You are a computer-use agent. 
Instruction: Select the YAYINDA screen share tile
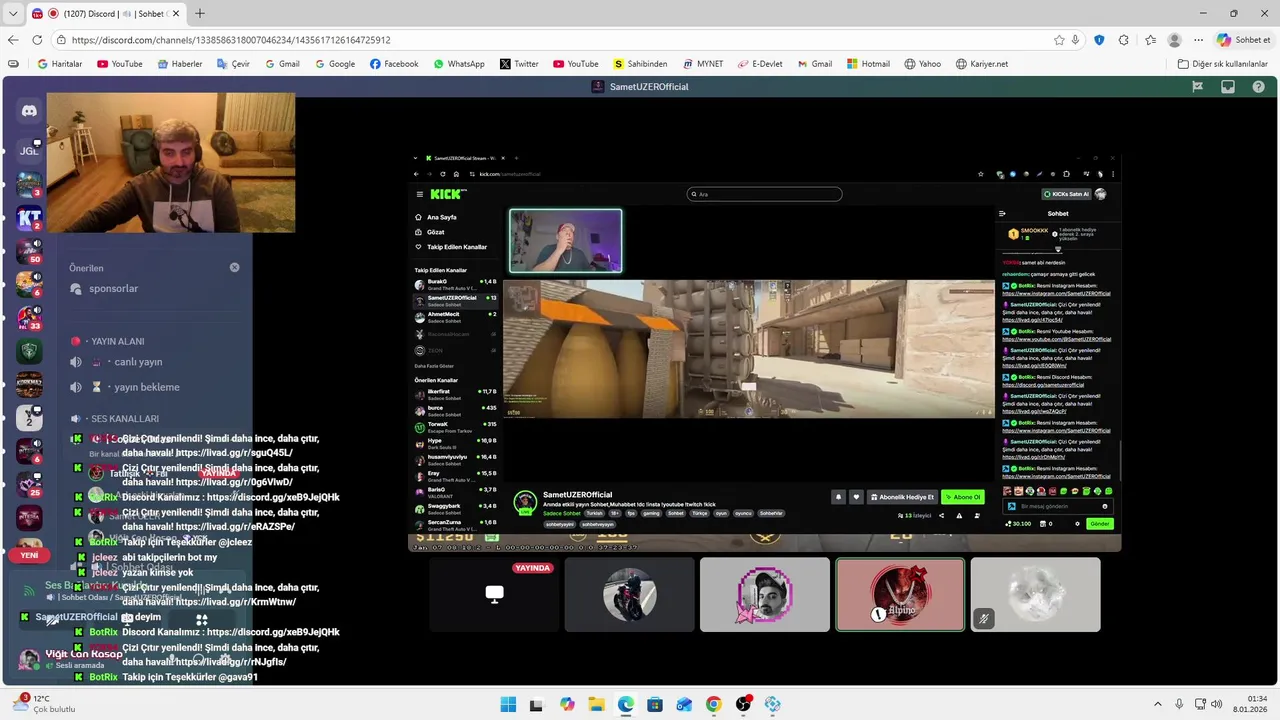(x=494, y=595)
